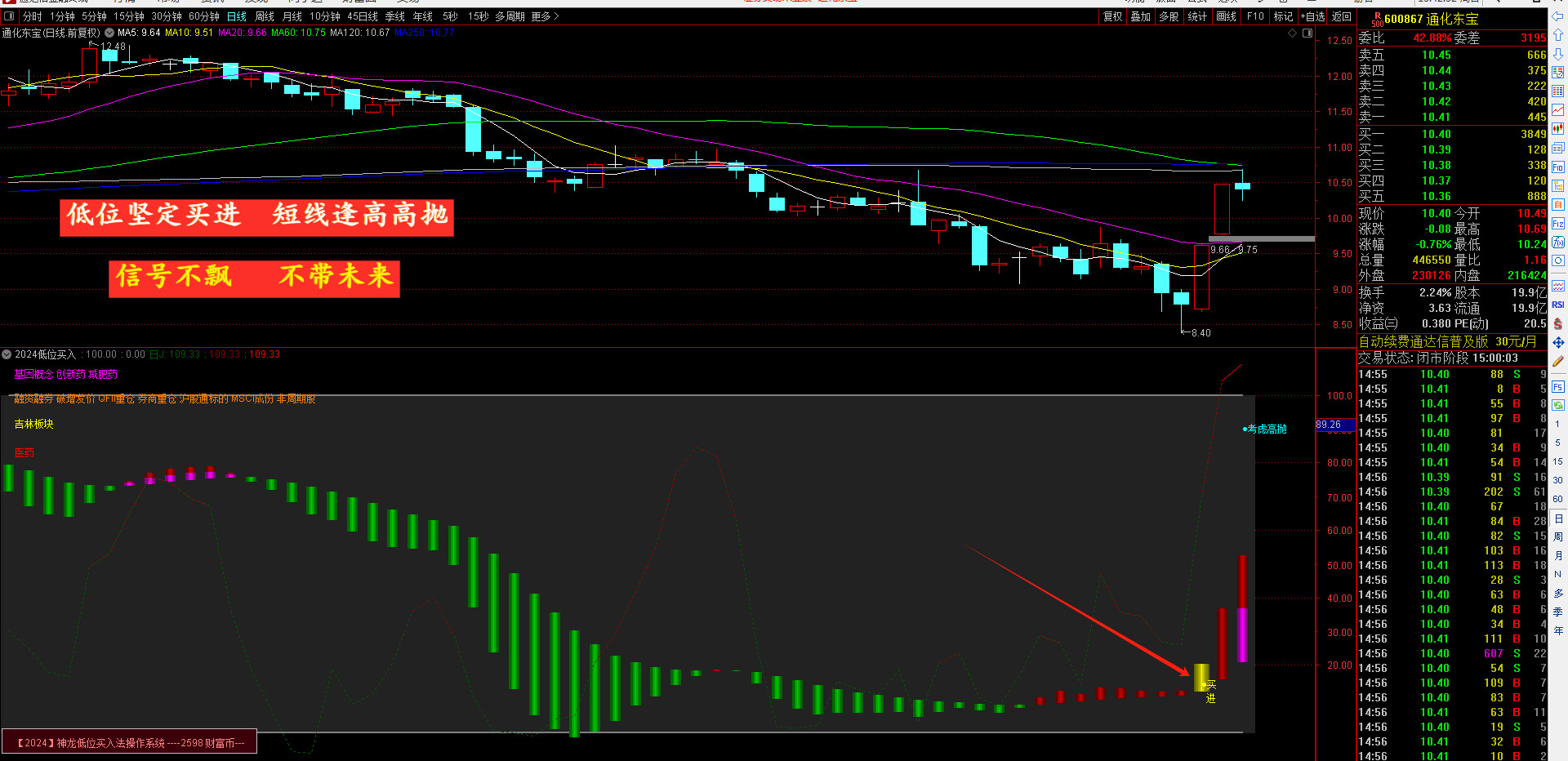Switch to 分时 chart tab

click(33, 16)
